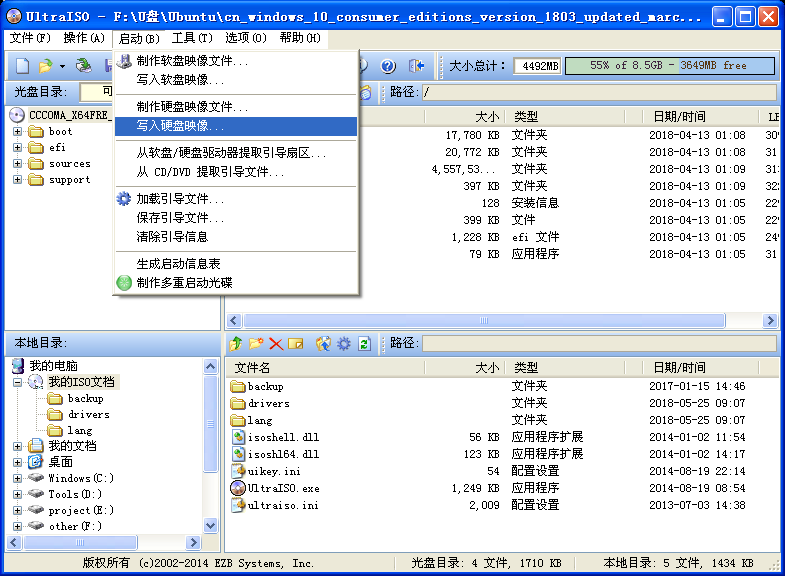Choose 从 CD/DVD 提取引导文件... entry
Viewport: 785px width, 576px height.
pyautogui.click(x=236, y=172)
